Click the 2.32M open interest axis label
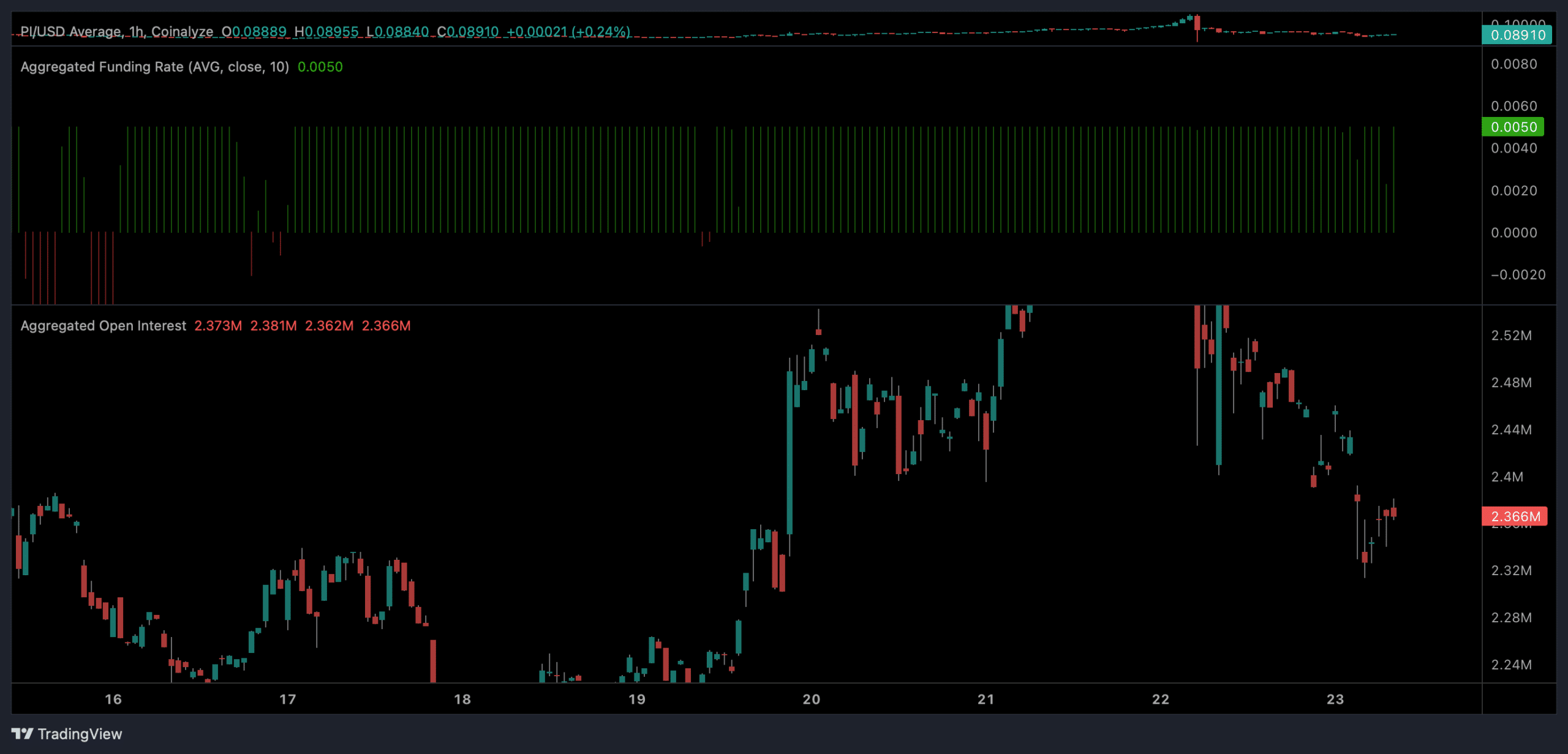1568x754 pixels. (x=1511, y=571)
